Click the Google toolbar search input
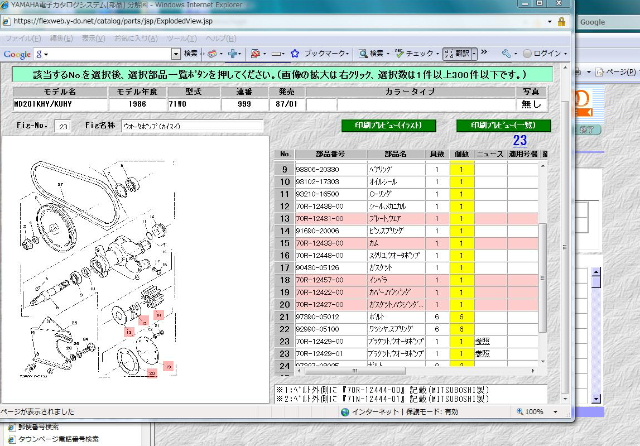 [103, 54]
